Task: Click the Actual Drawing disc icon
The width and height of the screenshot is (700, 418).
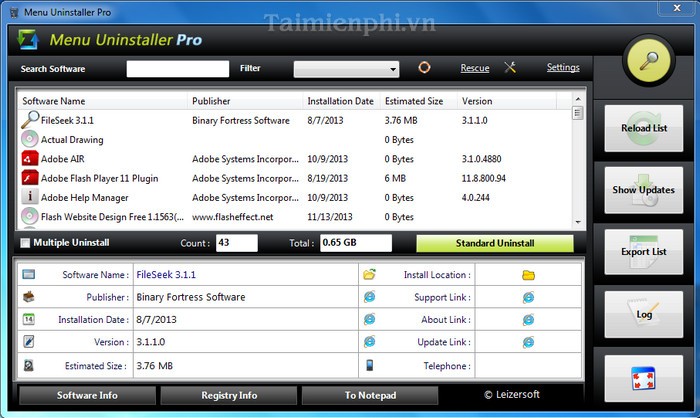Action: pyautogui.click(x=29, y=139)
